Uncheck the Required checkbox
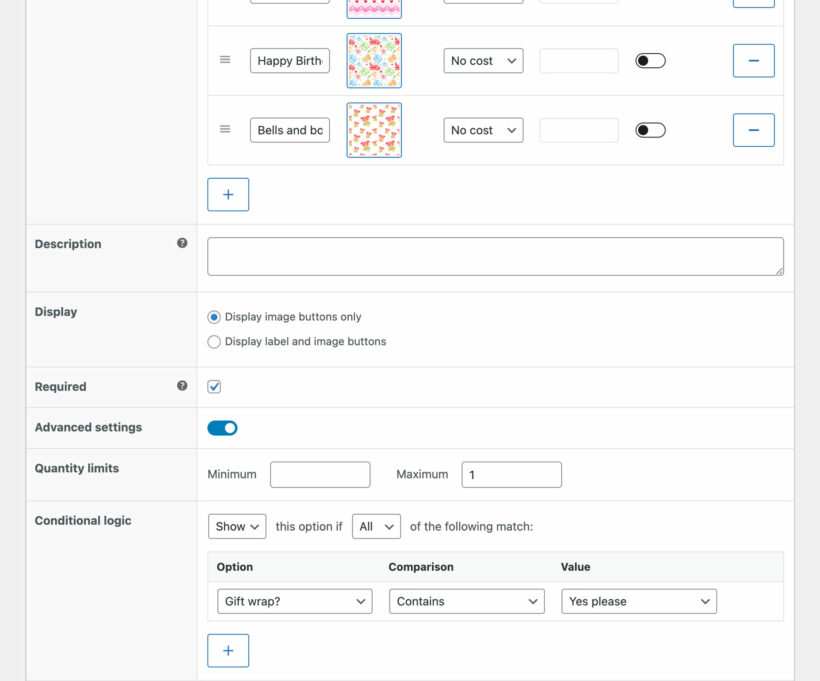This screenshot has height=681, width=820. click(213, 385)
